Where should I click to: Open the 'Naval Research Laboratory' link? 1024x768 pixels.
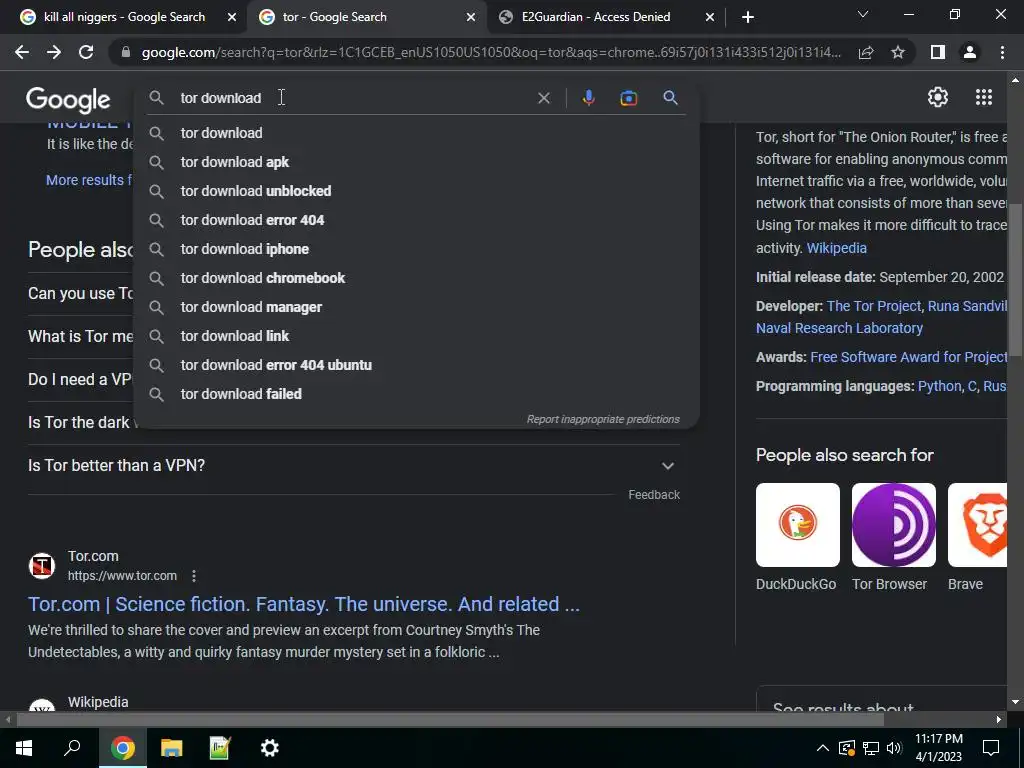[839, 328]
